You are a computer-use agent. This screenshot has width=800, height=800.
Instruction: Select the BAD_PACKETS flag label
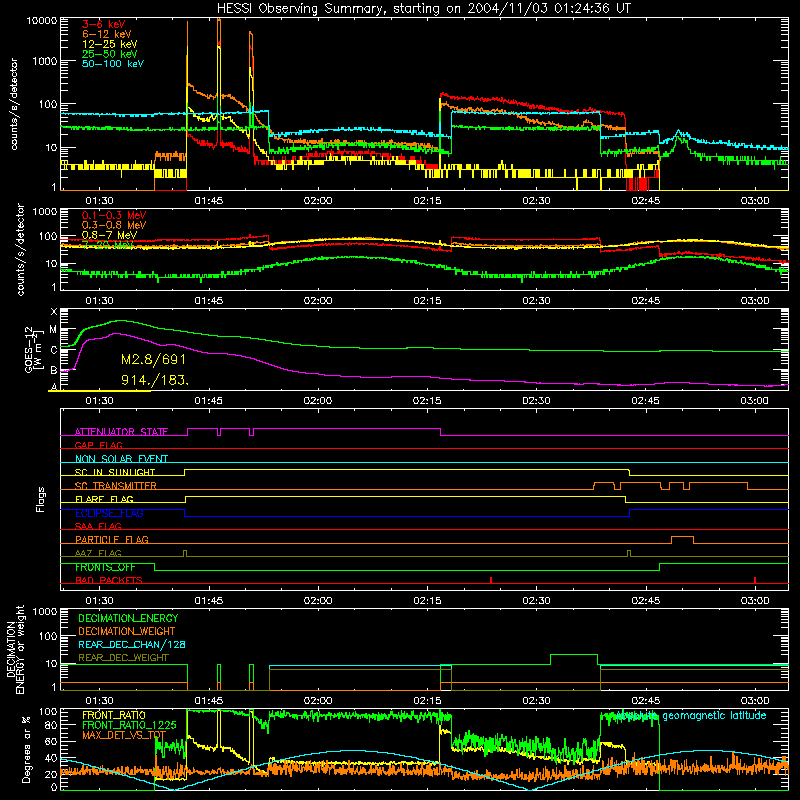(109, 581)
